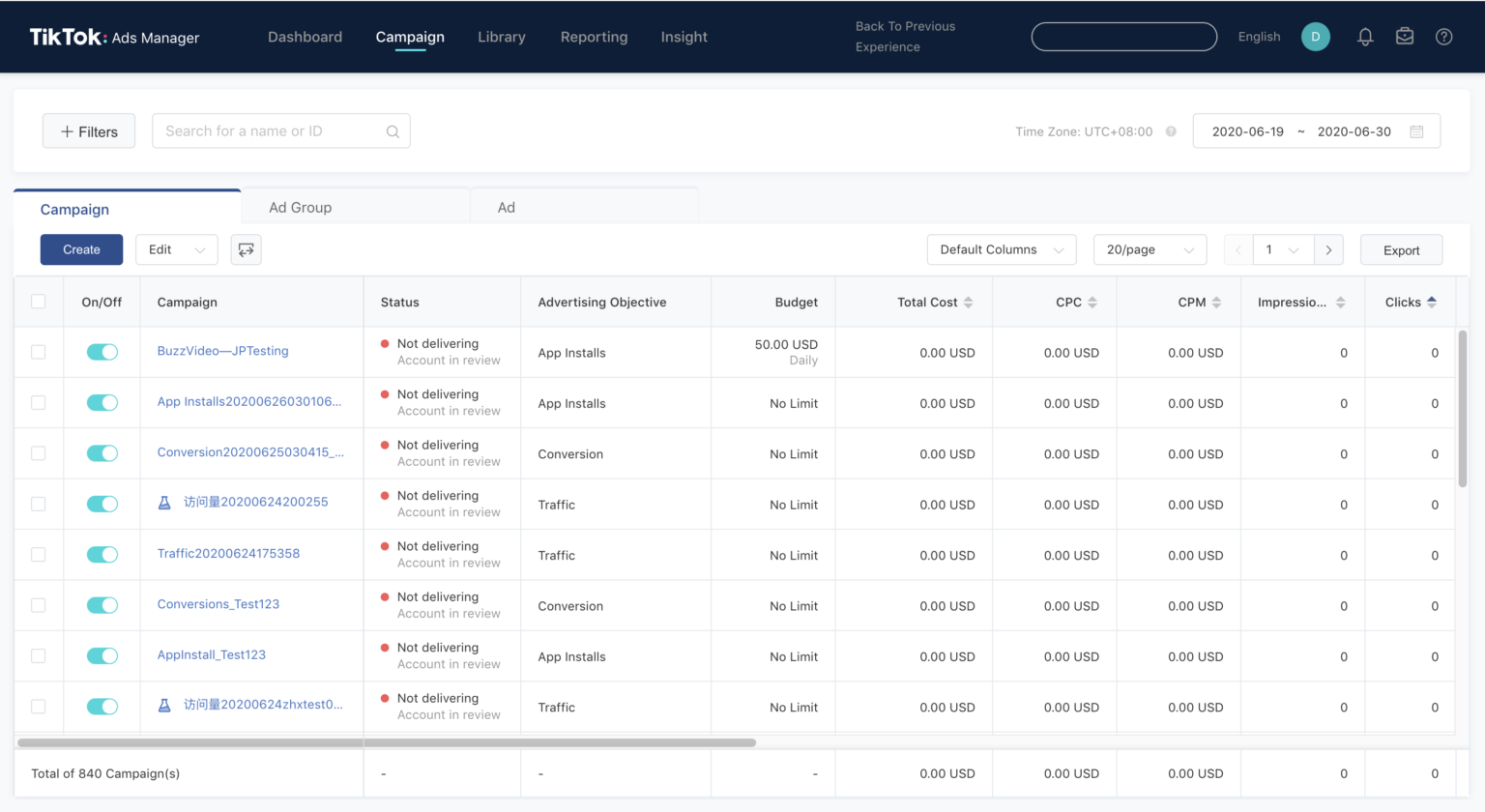
Task: Check the AppInstall_Test123 row checkbox
Action: pyautogui.click(x=39, y=655)
